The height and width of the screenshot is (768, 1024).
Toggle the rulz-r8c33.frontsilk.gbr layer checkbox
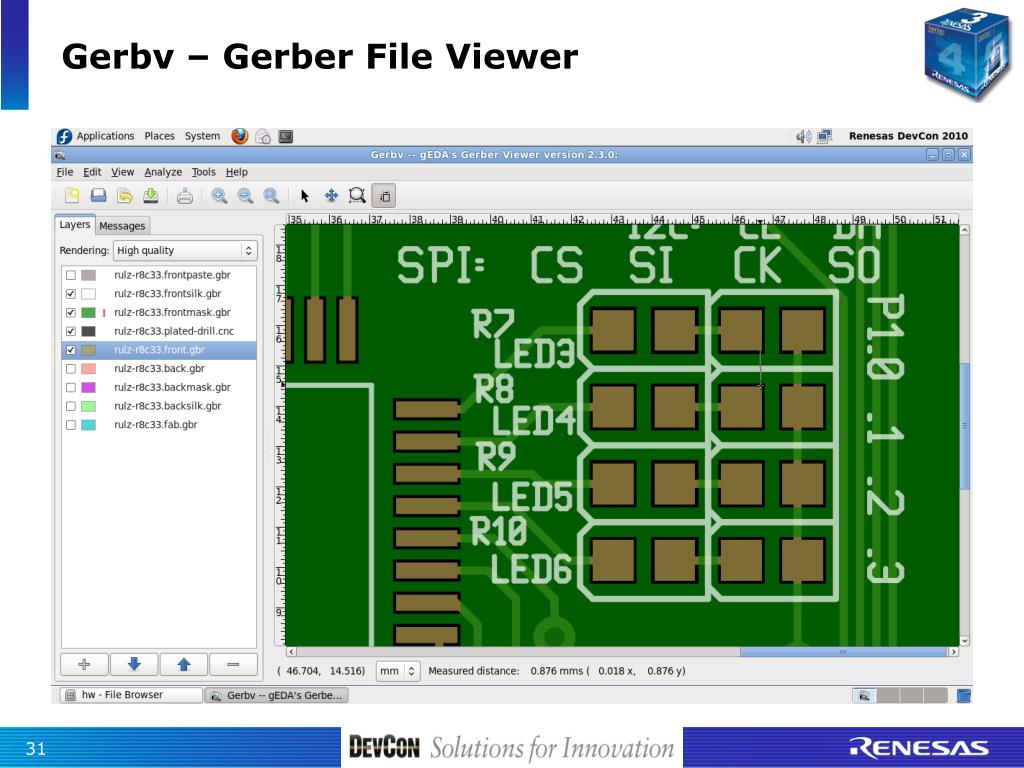[71, 294]
